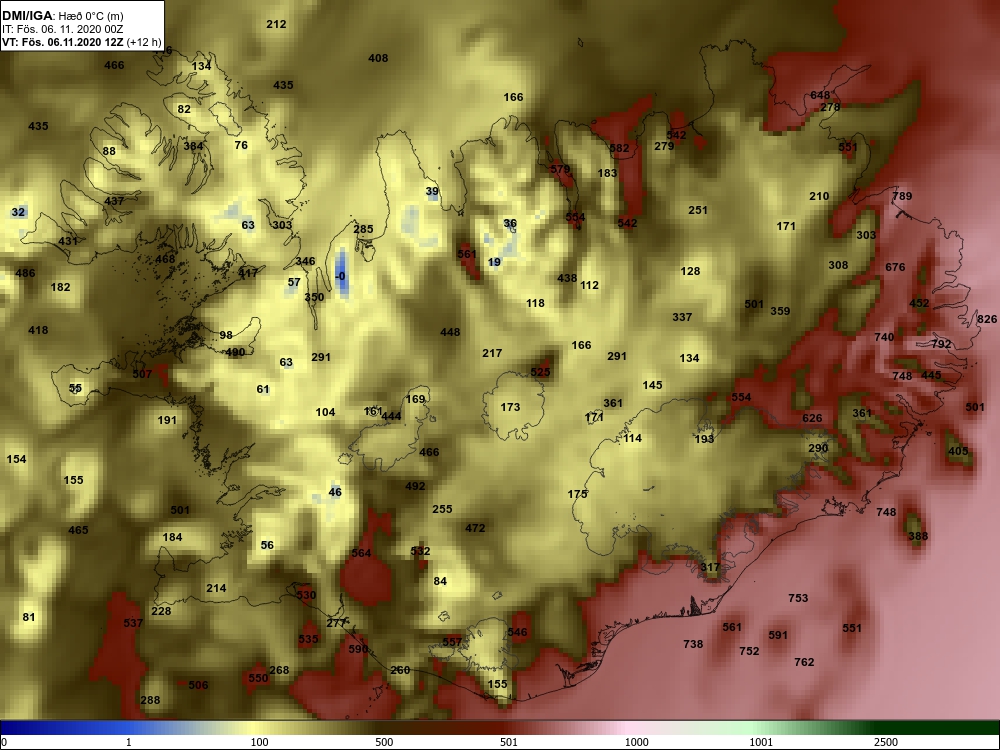Image resolution: width=1000 pixels, height=750 pixels.
Task: Select the map value 384
Action: [193, 146]
